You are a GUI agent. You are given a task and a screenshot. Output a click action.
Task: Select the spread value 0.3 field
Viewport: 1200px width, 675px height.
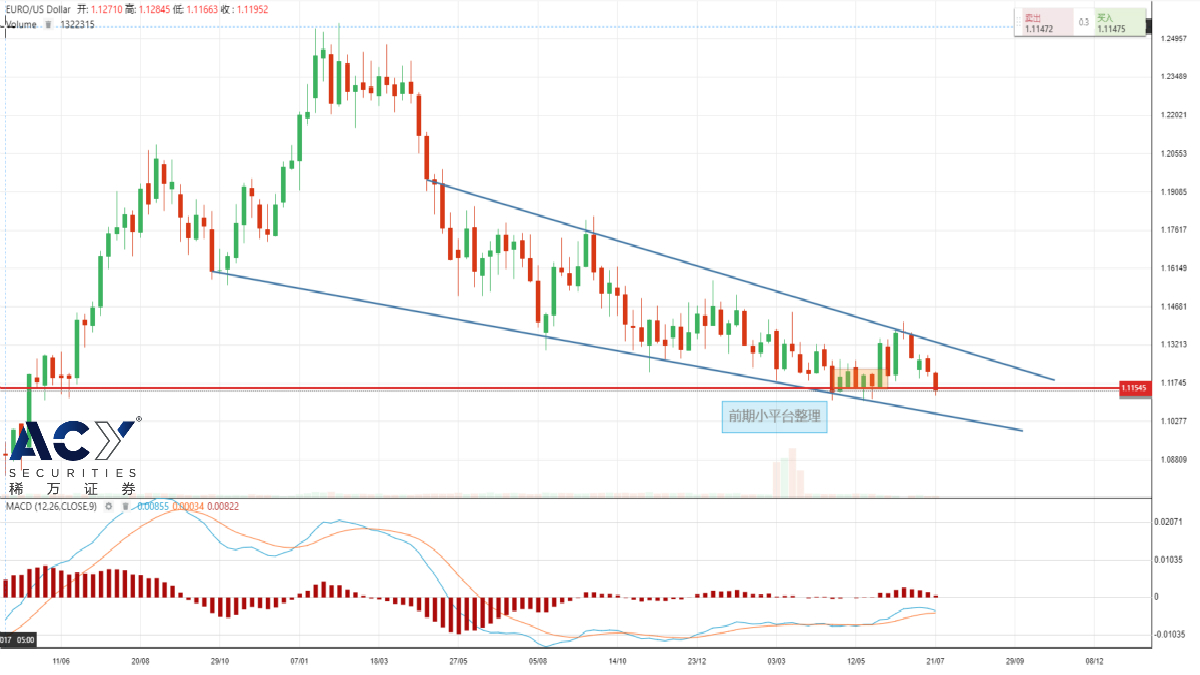[1083, 22]
